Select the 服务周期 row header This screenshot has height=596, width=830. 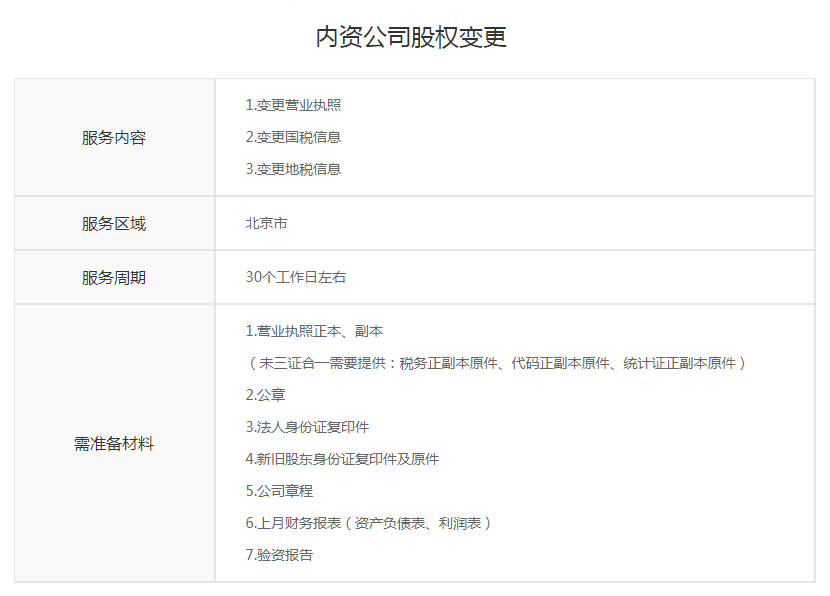click(114, 278)
